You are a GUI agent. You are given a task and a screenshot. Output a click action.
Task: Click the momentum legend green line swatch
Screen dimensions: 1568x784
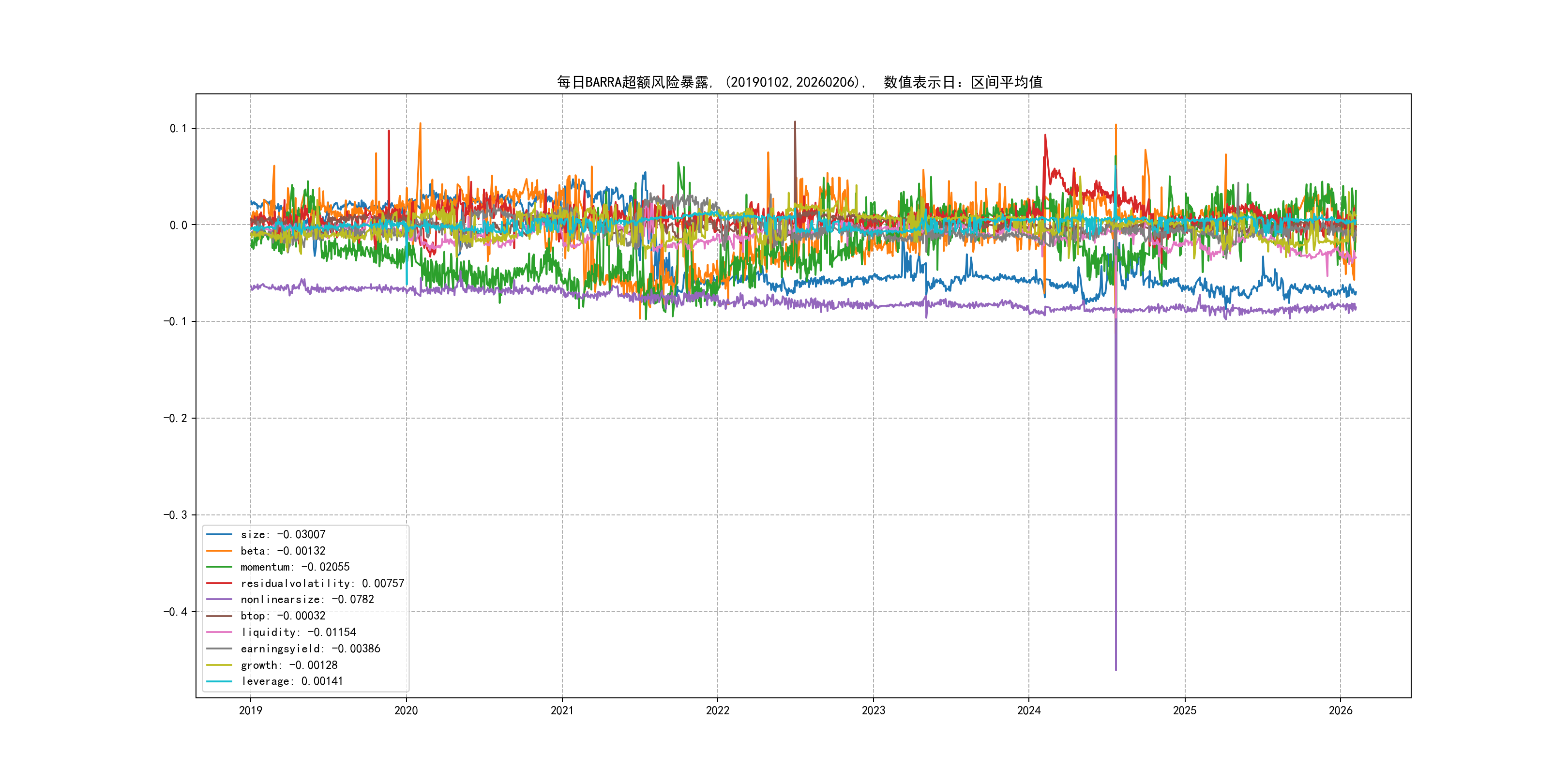tap(219, 567)
